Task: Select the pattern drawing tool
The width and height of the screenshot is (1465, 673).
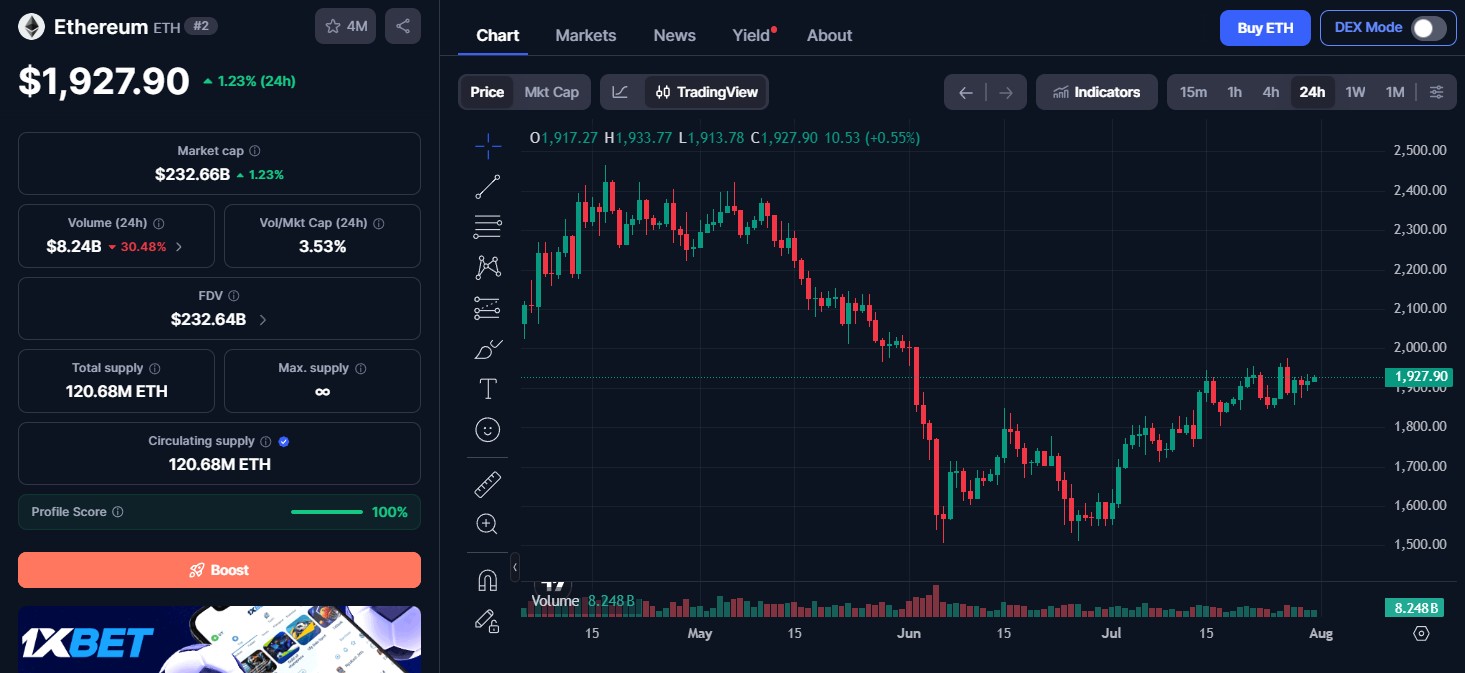Action: [x=488, y=267]
